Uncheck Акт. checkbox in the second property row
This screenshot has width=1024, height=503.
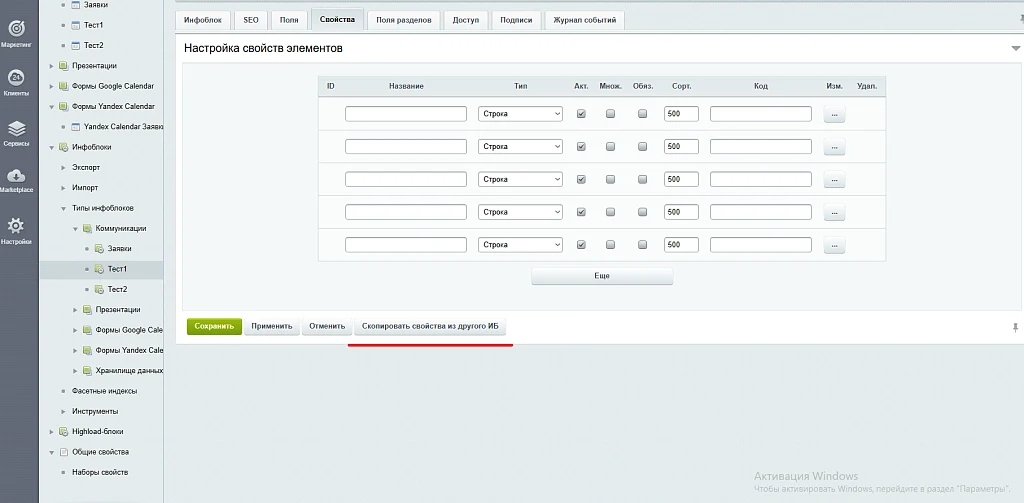[x=581, y=146]
